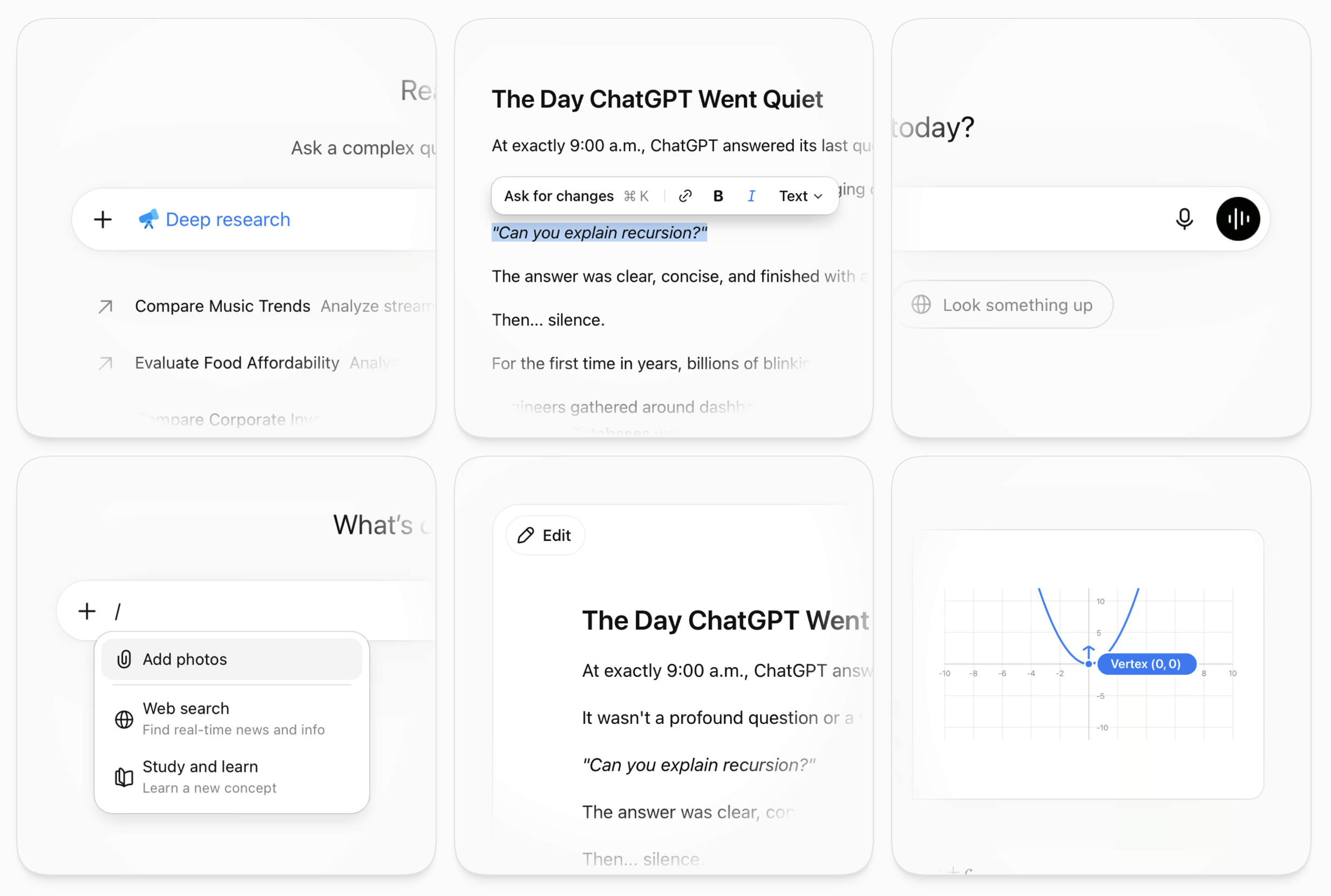Click the Edit button with pencil
The width and height of the screenshot is (1331, 896).
click(x=545, y=535)
